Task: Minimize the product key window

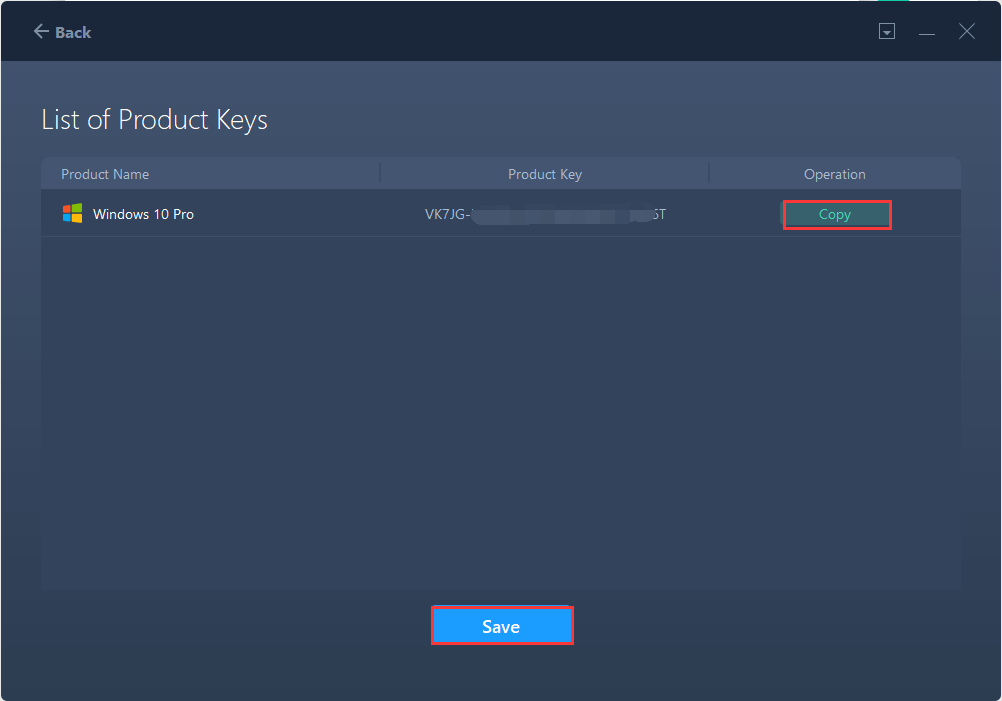Action: coord(927,32)
